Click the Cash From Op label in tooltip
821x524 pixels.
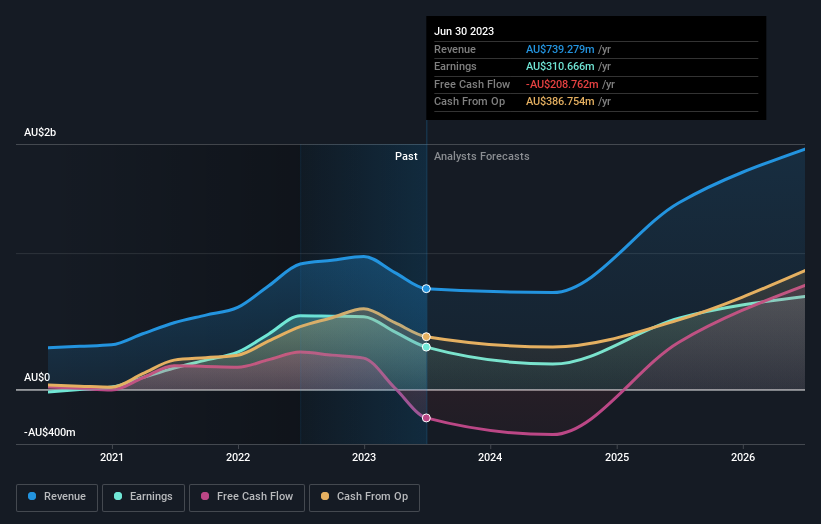click(x=469, y=102)
